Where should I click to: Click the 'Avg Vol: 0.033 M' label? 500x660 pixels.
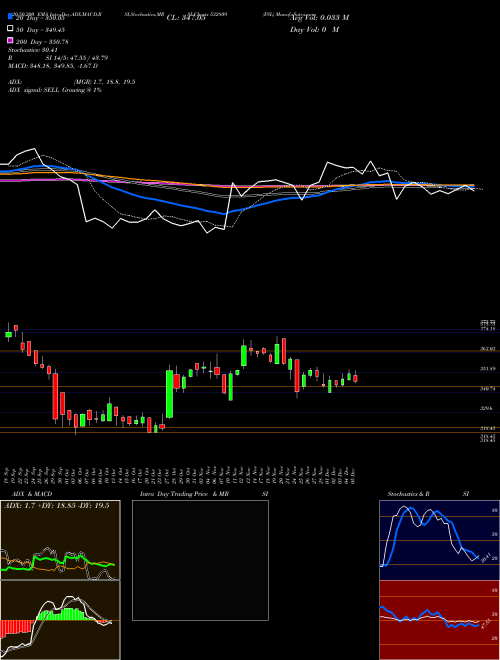click(x=319, y=17)
